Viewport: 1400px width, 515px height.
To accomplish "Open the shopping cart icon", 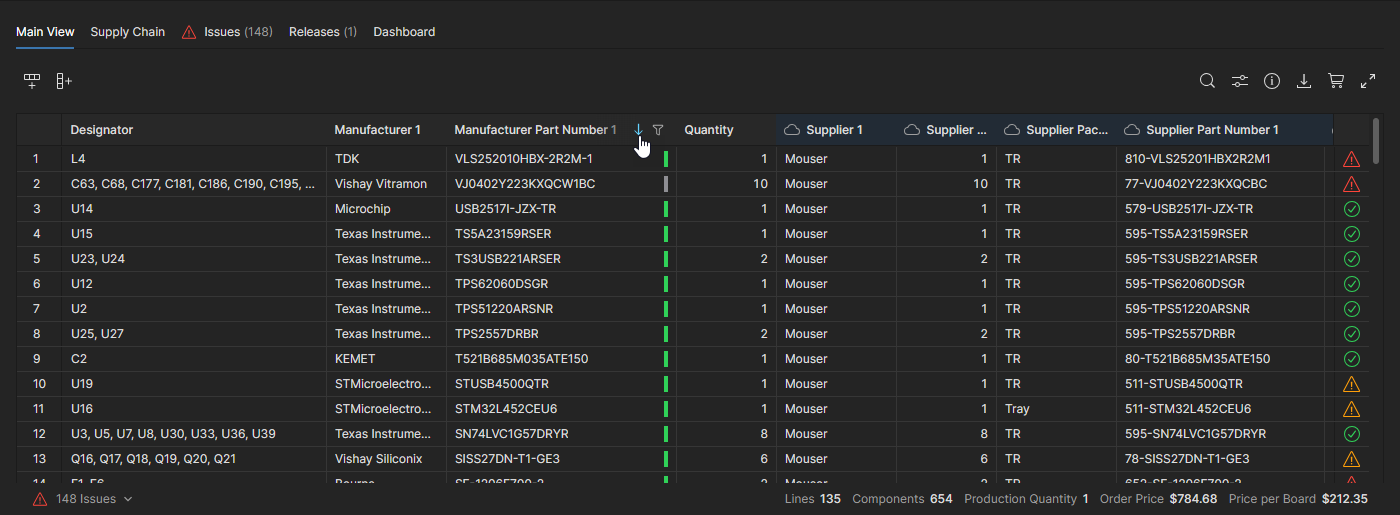I will point(1336,81).
